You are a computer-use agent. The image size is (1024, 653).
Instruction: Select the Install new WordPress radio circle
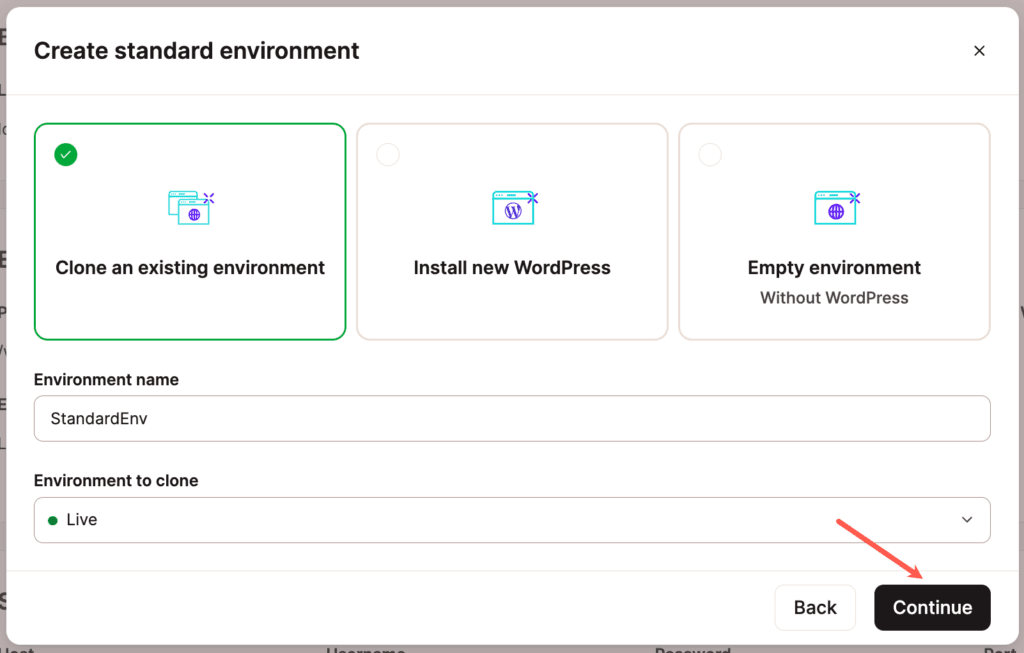(388, 155)
